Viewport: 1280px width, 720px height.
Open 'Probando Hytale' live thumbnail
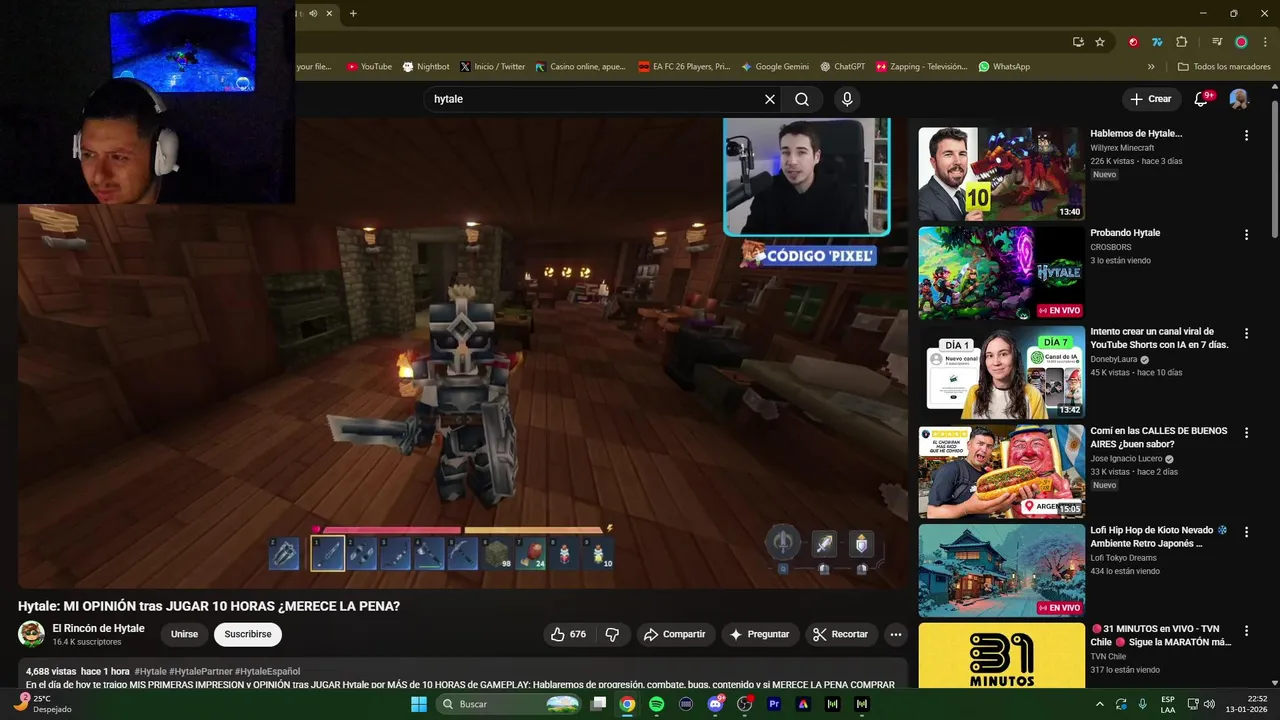coord(1001,273)
